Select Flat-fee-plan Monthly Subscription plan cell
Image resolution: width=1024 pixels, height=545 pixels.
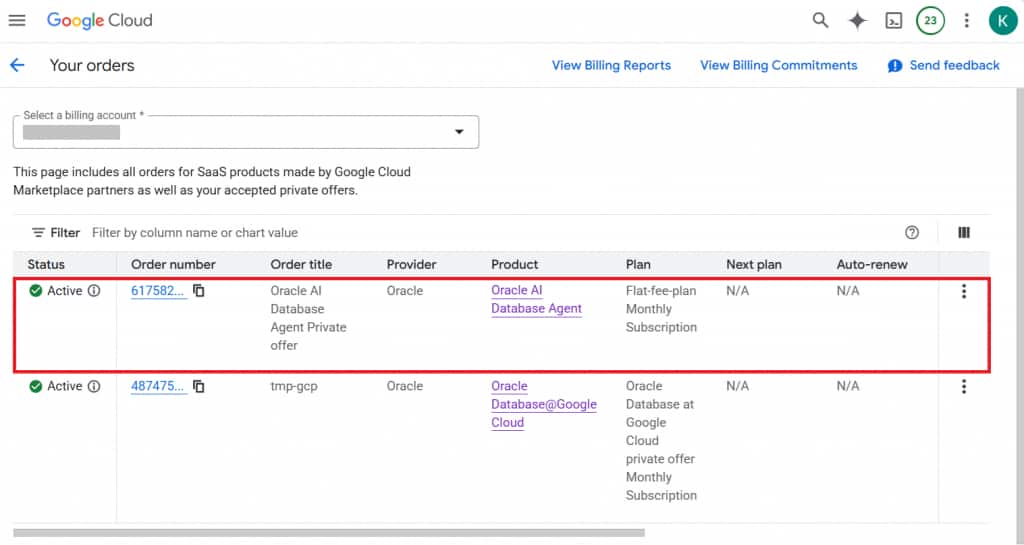pyautogui.click(x=661, y=309)
